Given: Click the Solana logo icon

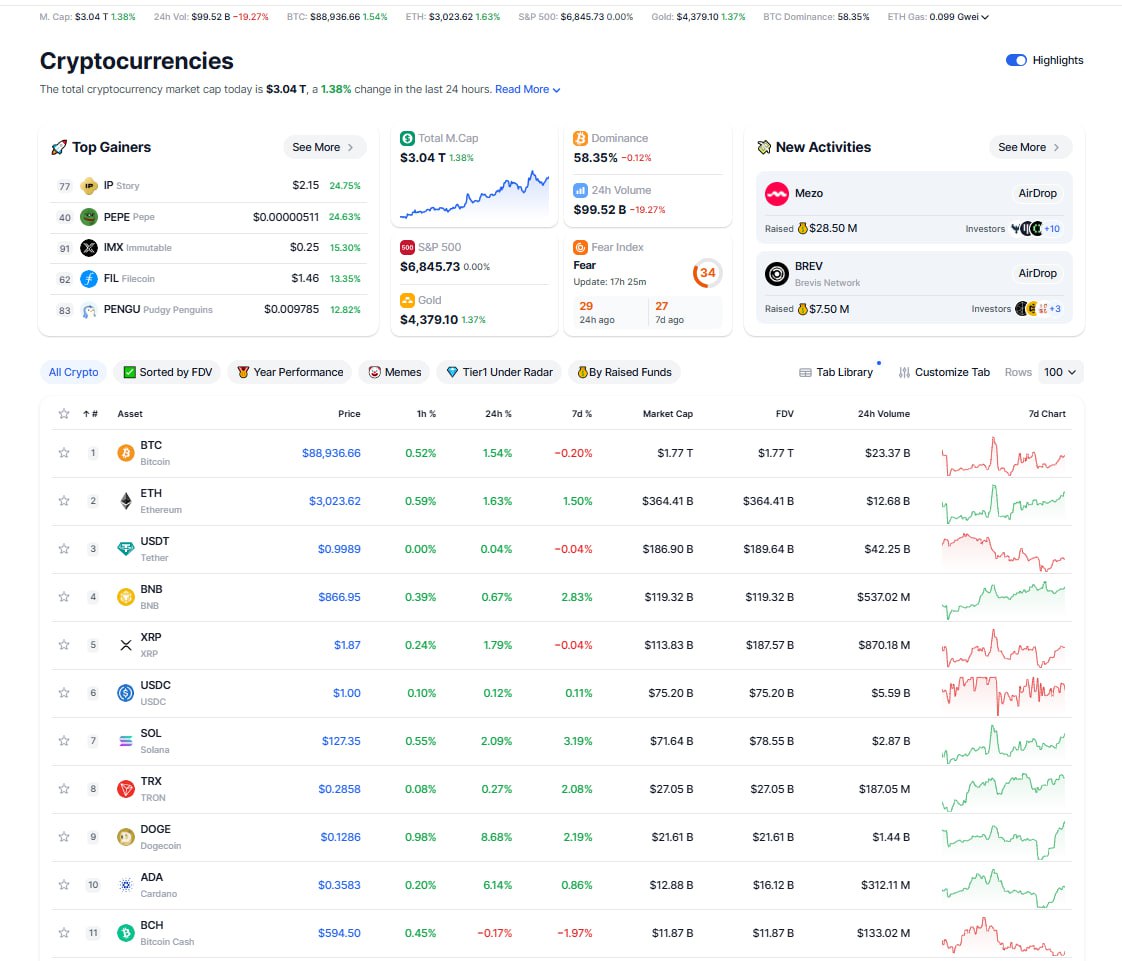Looking at the screenshot, I should [x=125, y=741].
